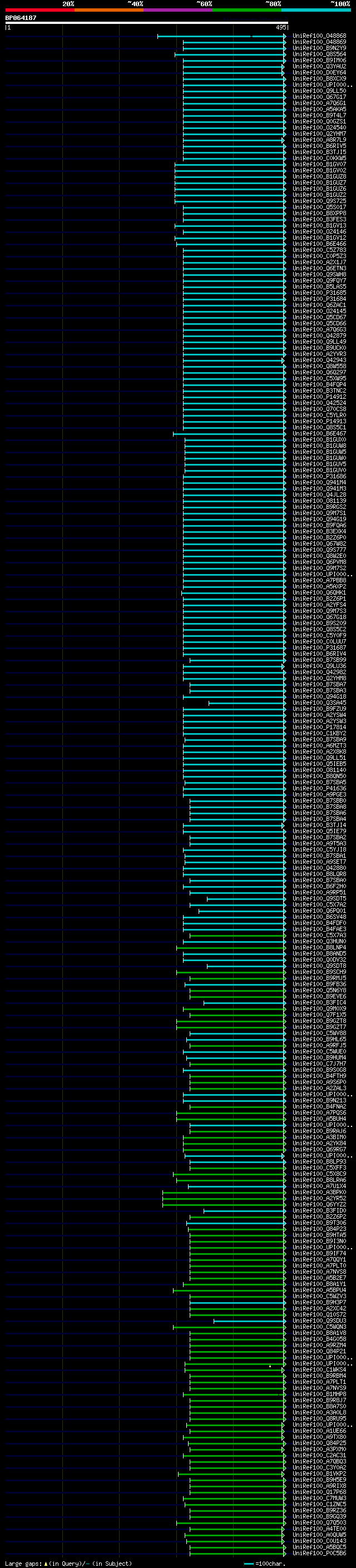Select the UniRef100_Q9LU36 label
Image resolution: width=356 pixels, height=1568 pixels.
click(319, 666)
